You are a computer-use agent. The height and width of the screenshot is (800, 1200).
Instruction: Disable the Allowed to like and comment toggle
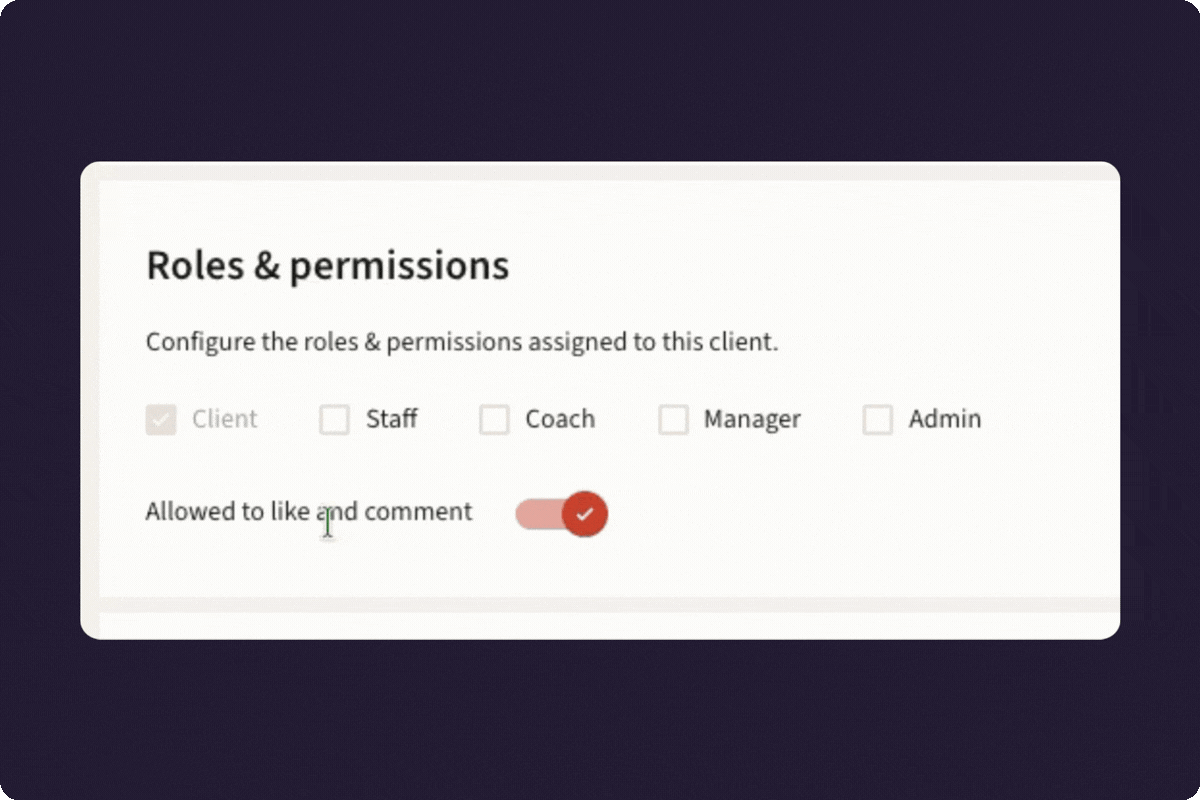[560, 513]
